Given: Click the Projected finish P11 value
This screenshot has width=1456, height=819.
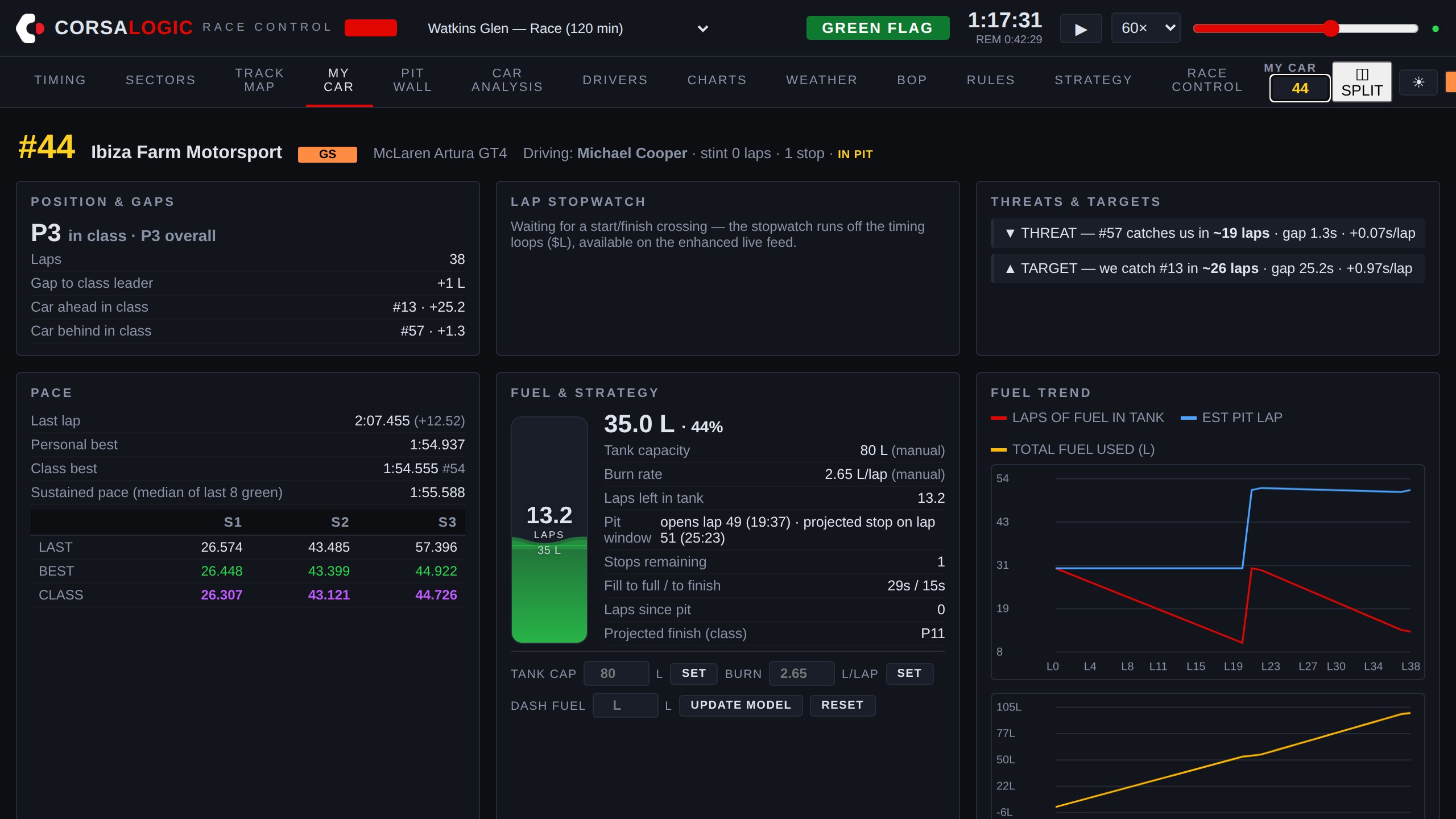Looking at the screenshot, I should pyautogui.click(x=933, y=634).
